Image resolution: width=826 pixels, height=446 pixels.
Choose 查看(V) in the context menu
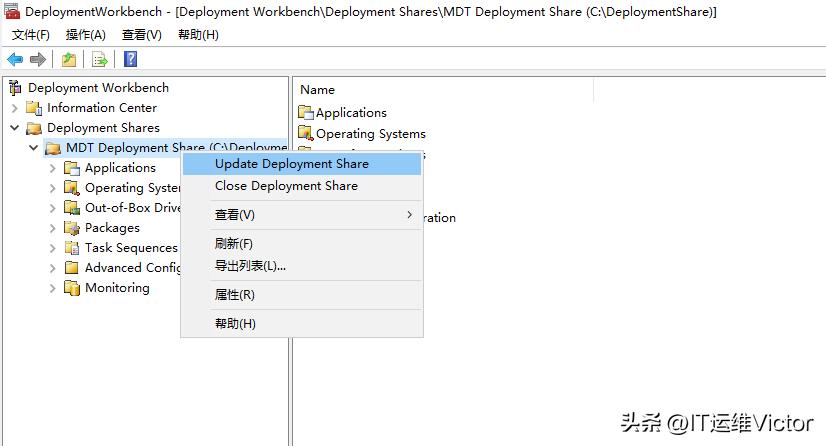pos(302,215)
